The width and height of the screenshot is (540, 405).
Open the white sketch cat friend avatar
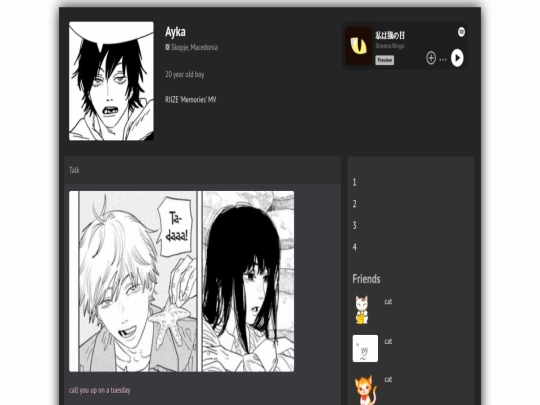[x=365, y=349]
